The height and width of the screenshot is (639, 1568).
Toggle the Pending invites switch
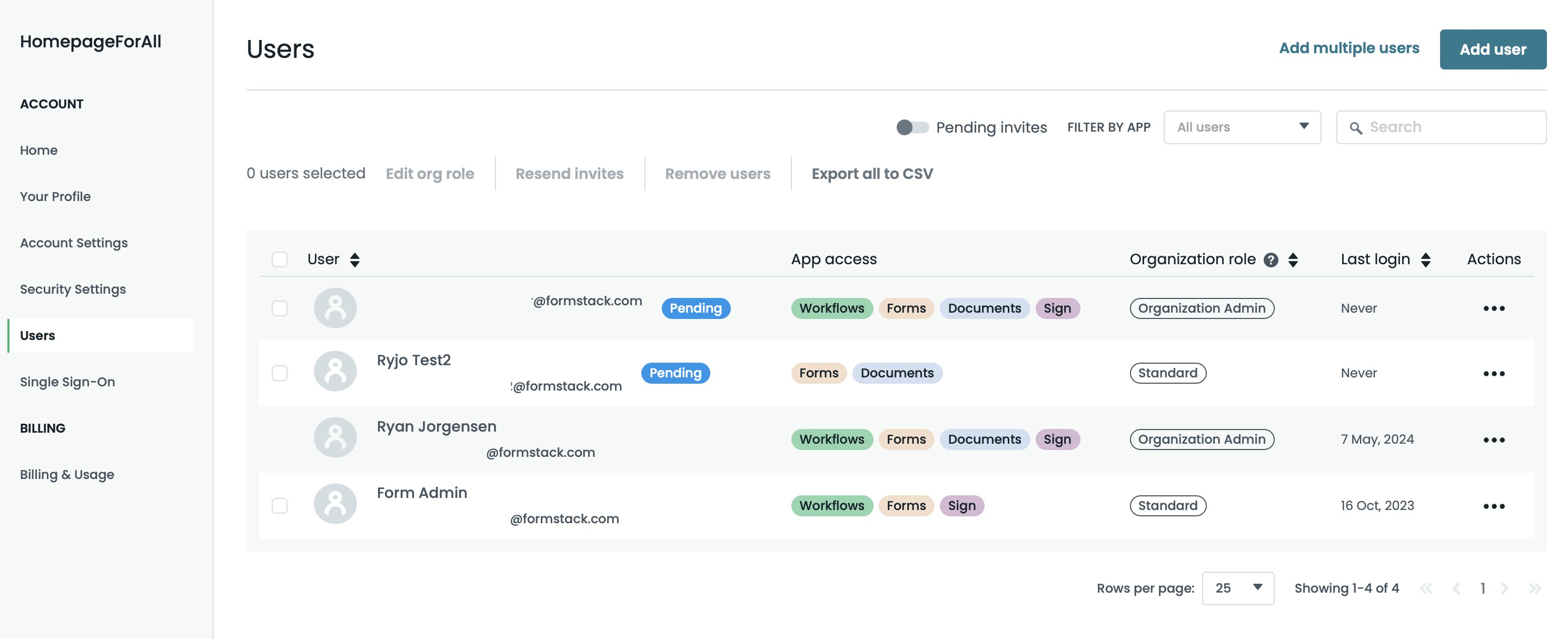click(x=912, y=127)
